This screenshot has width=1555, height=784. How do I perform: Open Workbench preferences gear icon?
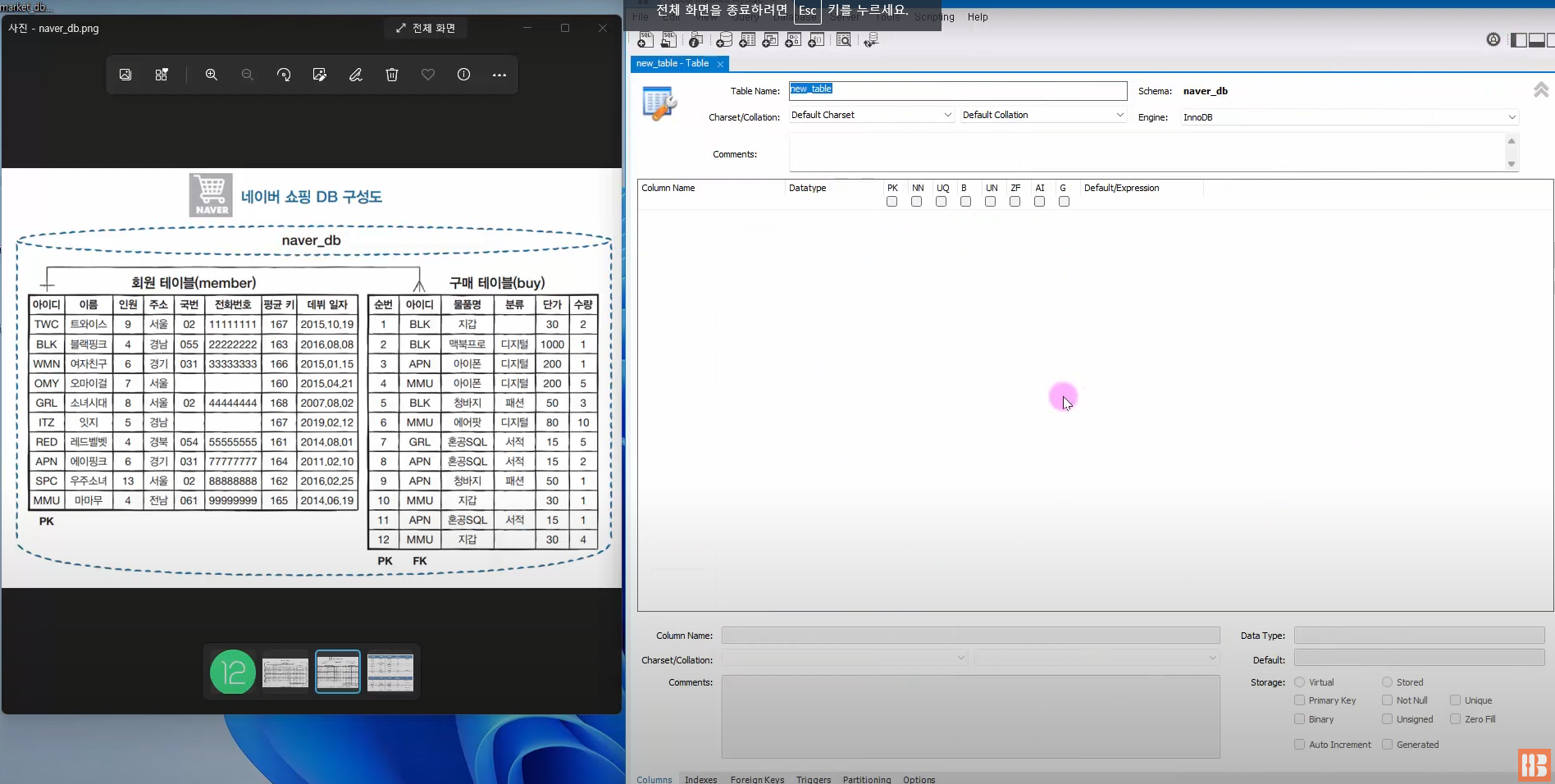tap(1493, 39)
